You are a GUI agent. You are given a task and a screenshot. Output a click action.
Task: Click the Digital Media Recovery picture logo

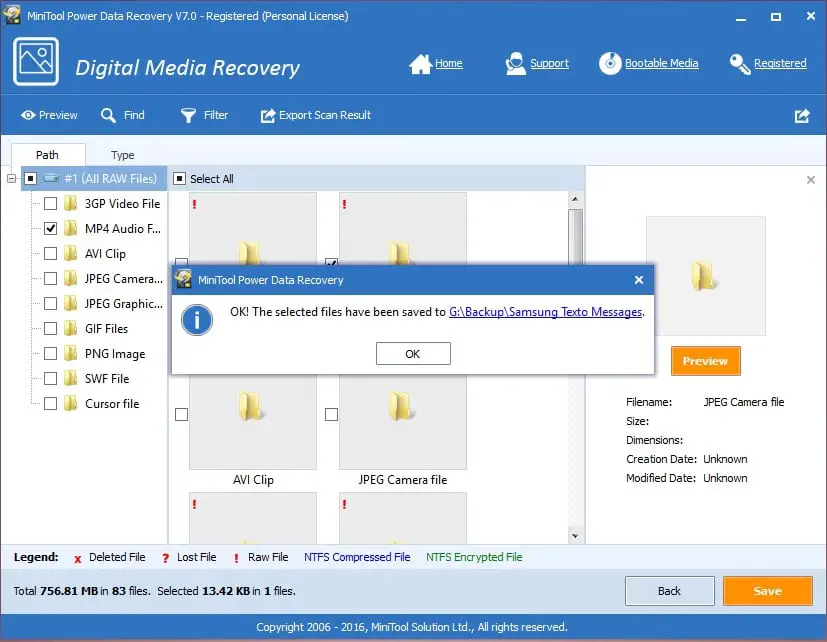tap(36, 61)
